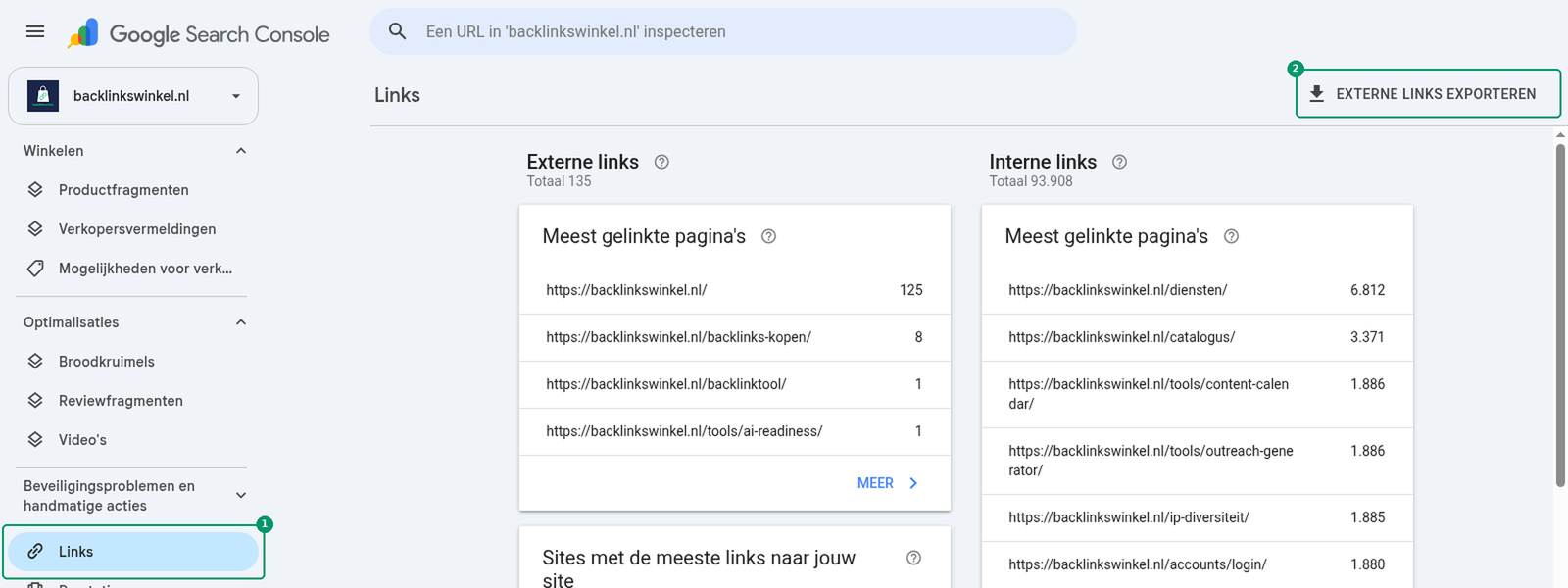Screen dimensions: 1568x588
Task: Open the backlinks-kopen external links row
Action: 735,337
